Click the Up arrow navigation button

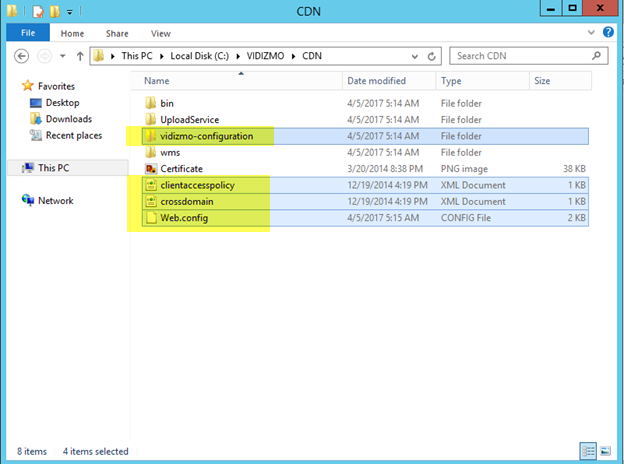[80, 56]
